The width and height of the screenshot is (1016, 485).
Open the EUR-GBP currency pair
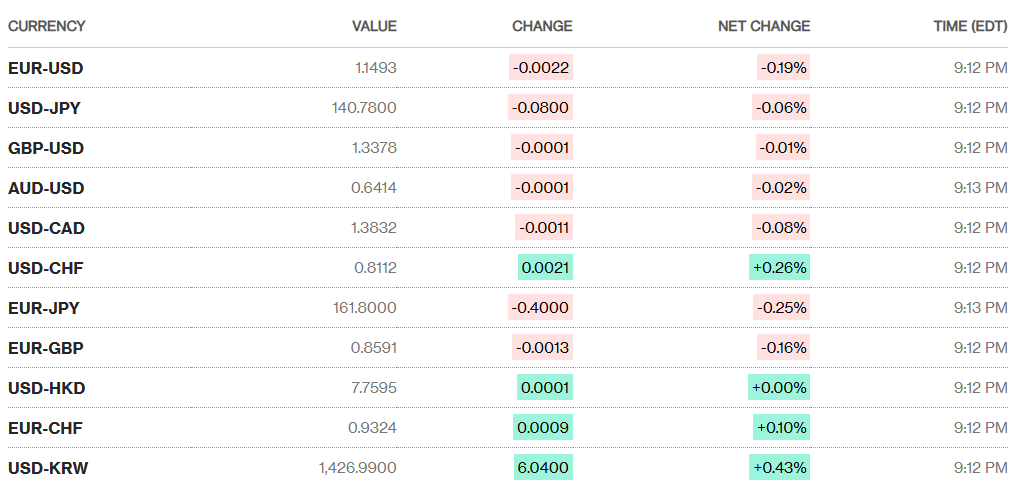click(46, 348)
